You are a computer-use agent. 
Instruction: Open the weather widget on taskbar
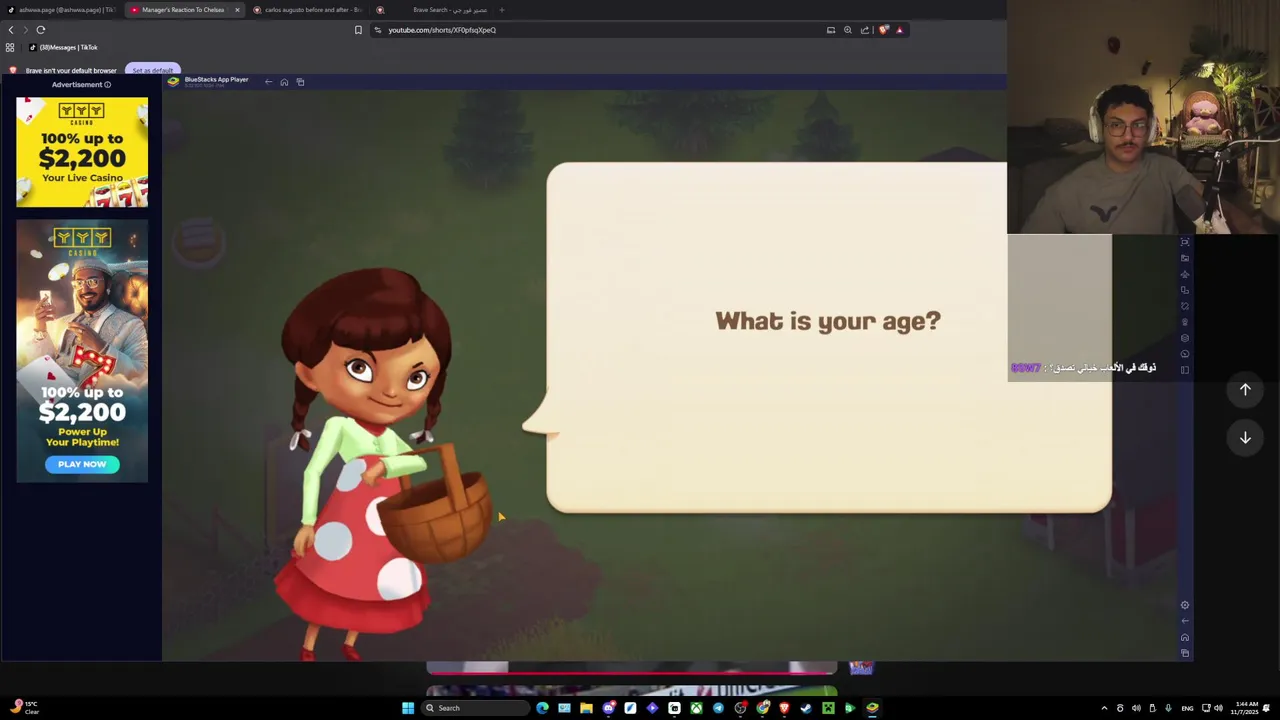click(25, 708)
